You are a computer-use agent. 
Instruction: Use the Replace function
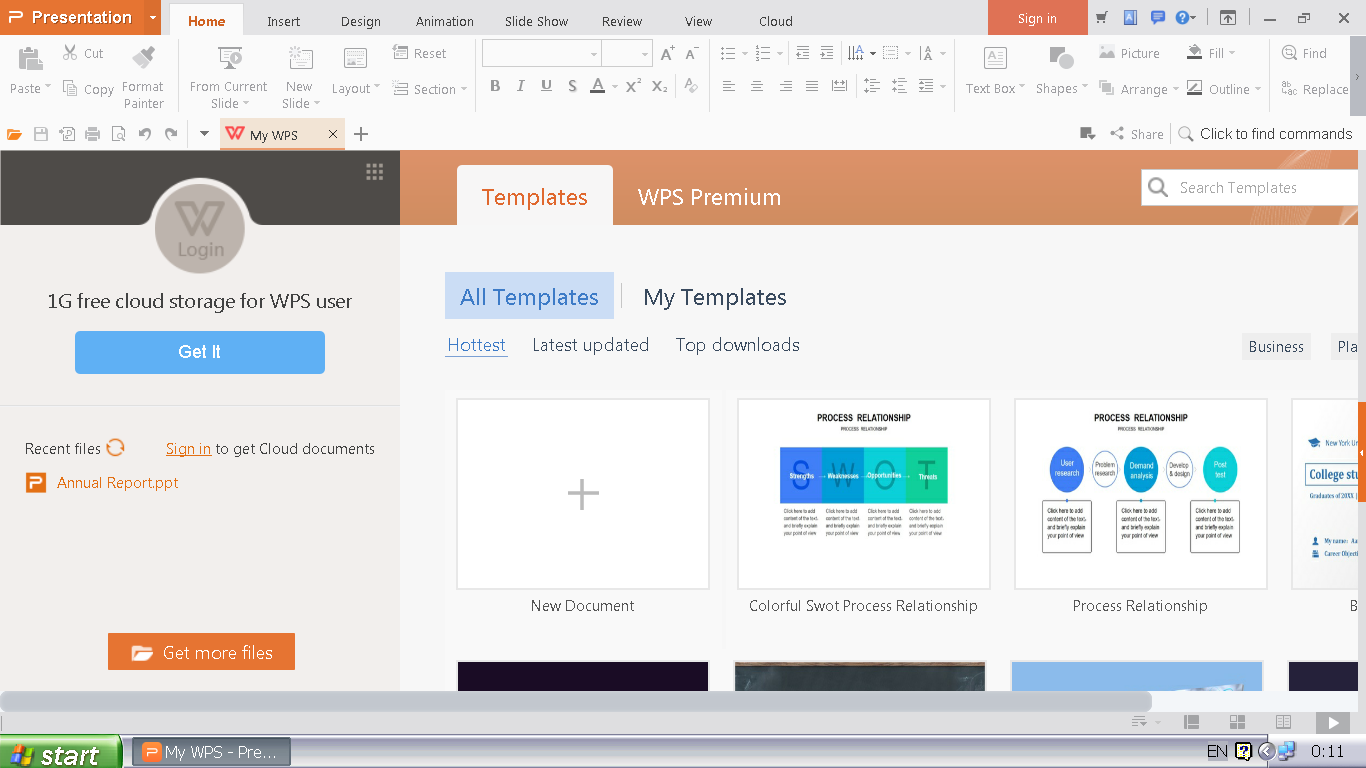click(1311, 88)
